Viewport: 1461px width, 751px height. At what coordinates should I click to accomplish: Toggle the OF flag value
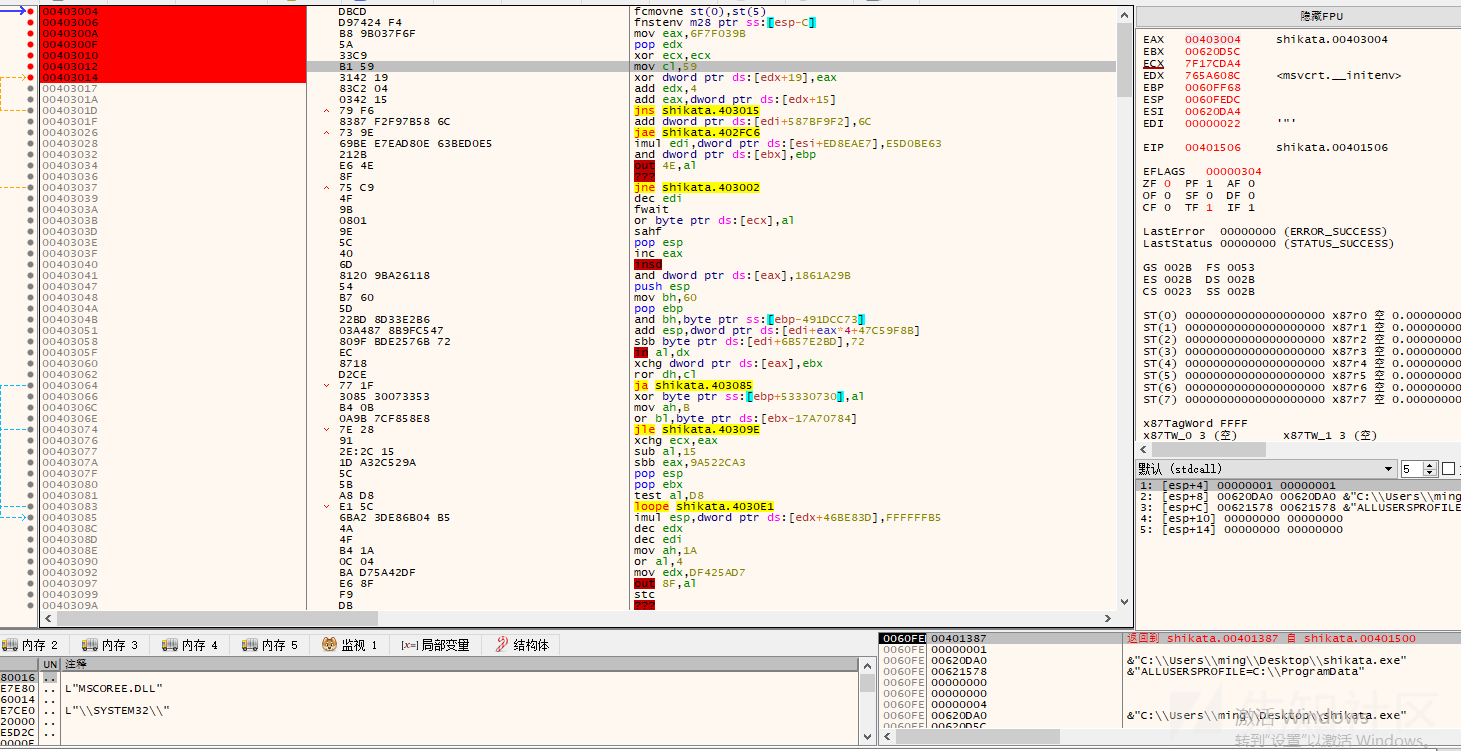coord(1167,195)
